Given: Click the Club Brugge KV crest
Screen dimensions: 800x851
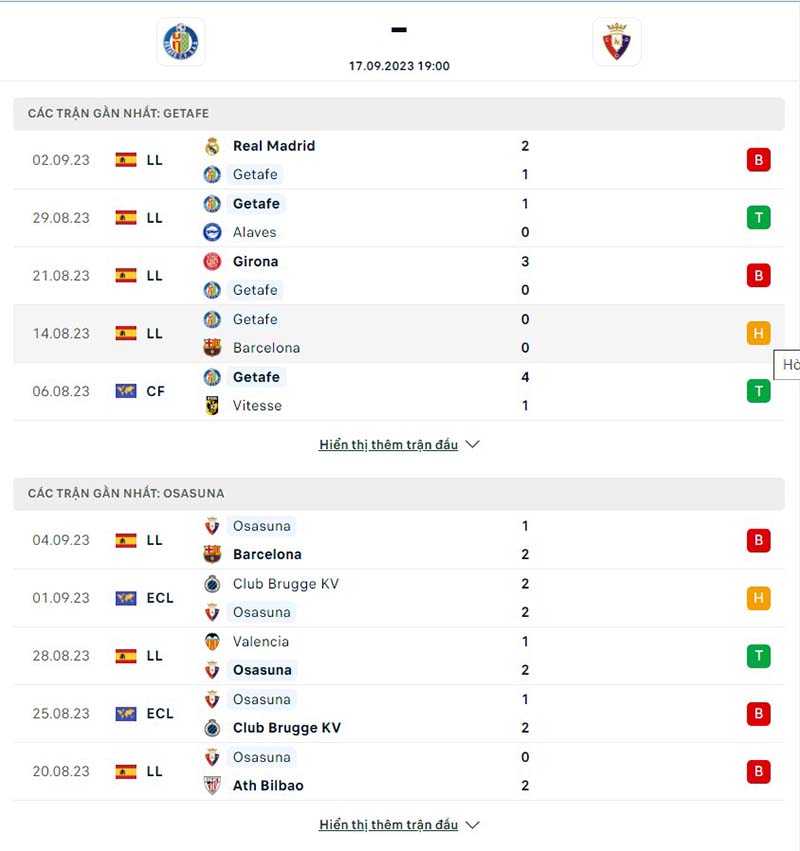Looking at the screenshot, I should (214, 583).
